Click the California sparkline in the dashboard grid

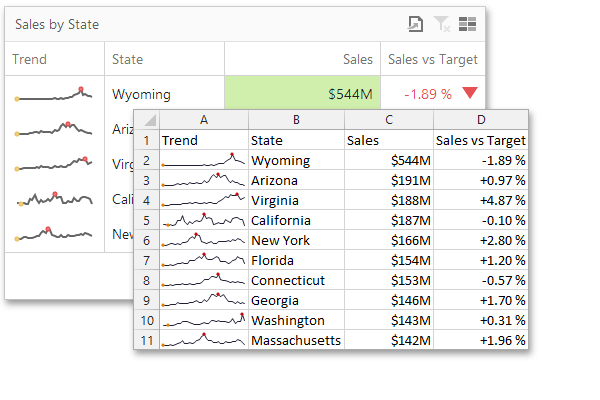coord(54,199)
